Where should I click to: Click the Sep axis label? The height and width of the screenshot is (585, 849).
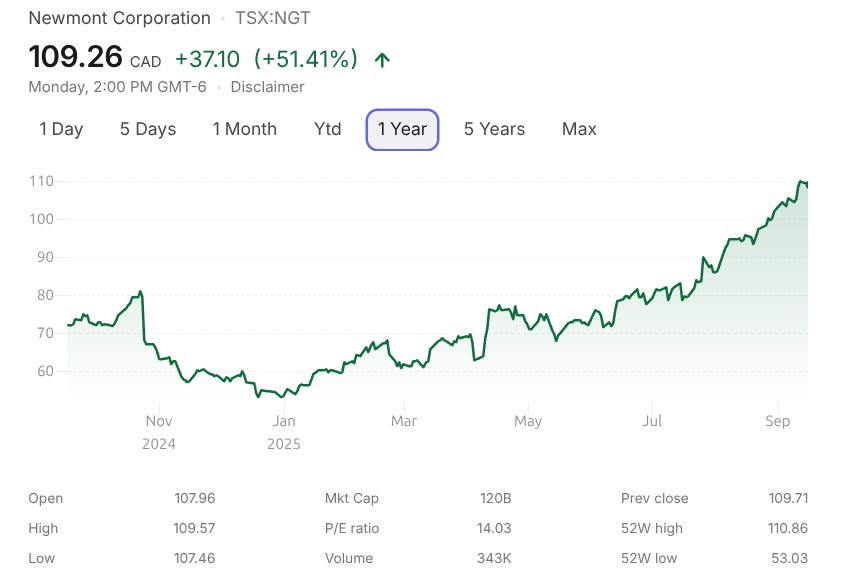click(x=778, y=421)
